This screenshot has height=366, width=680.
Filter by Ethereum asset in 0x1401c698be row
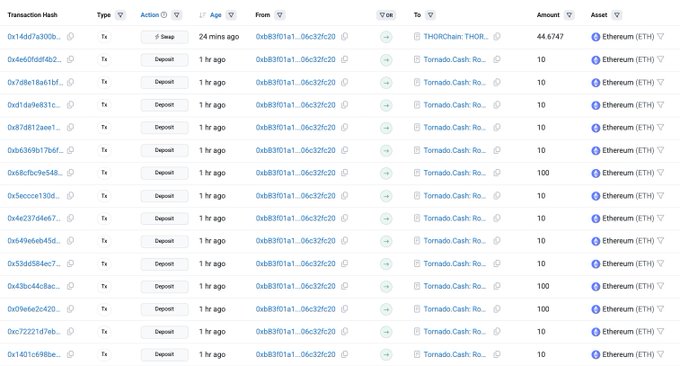pyautogui.click(x=660, y=354)
